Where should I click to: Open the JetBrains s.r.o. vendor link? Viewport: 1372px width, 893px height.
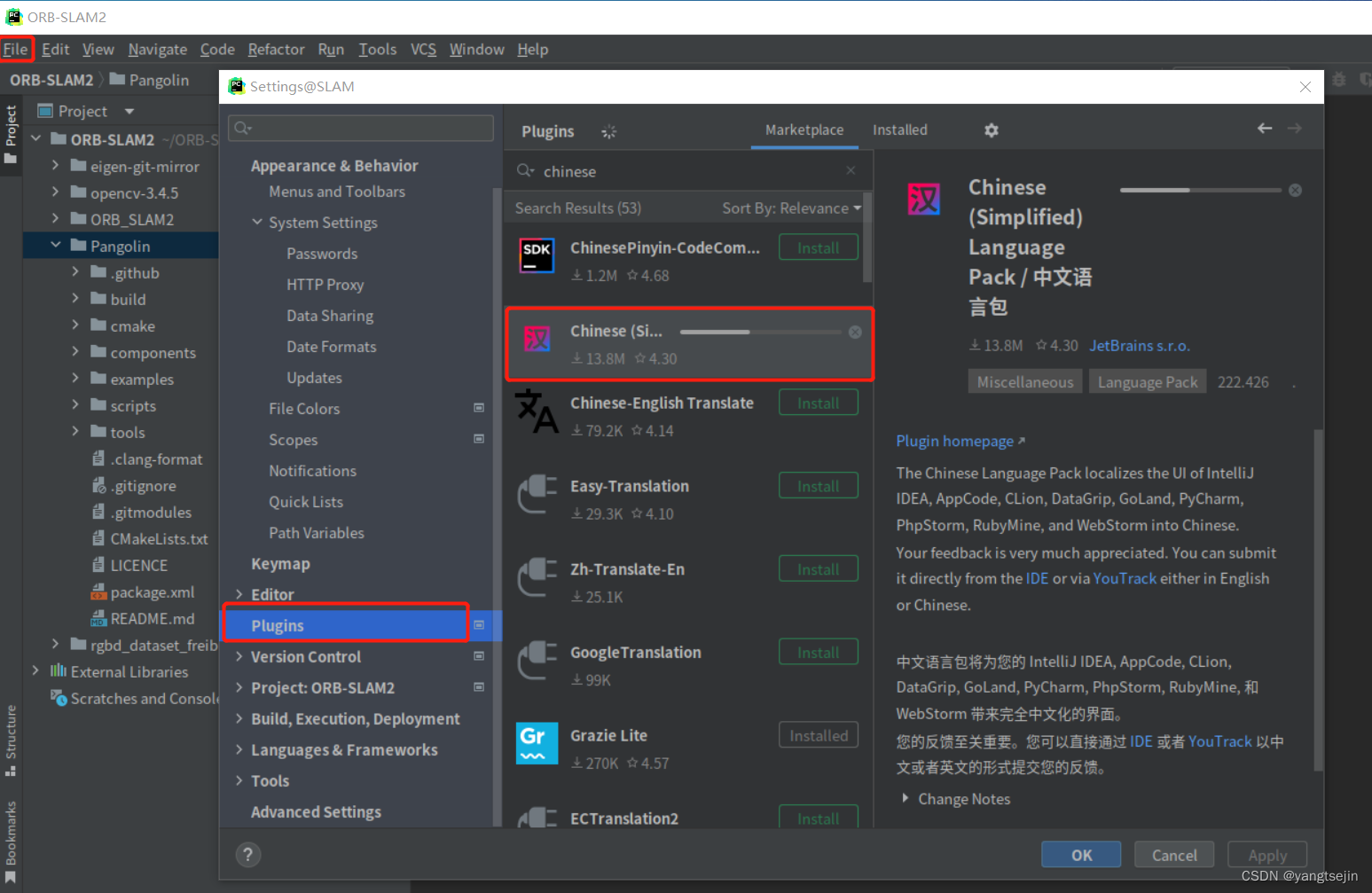click(x=1140, y=346)
